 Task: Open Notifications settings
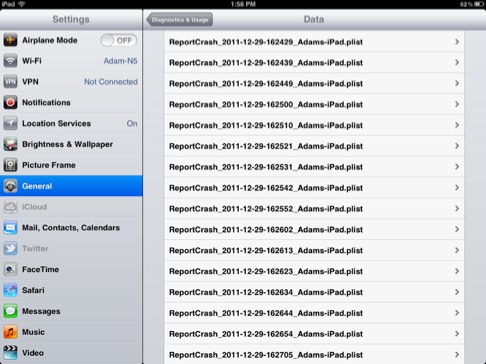point(71,103)
